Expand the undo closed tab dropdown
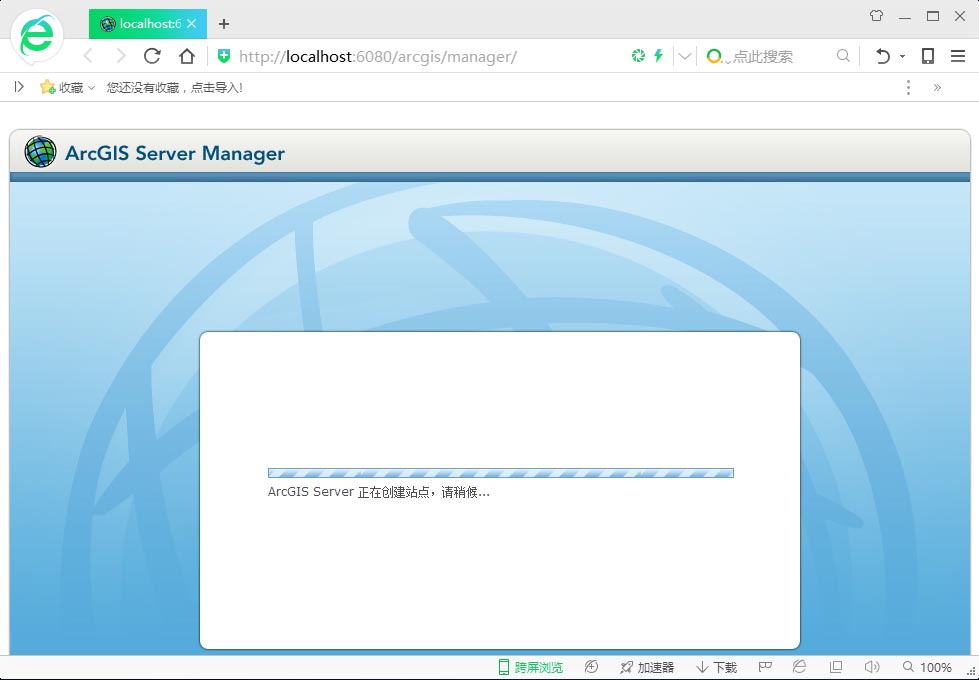979x680 pixels. (x=902, y=57)
